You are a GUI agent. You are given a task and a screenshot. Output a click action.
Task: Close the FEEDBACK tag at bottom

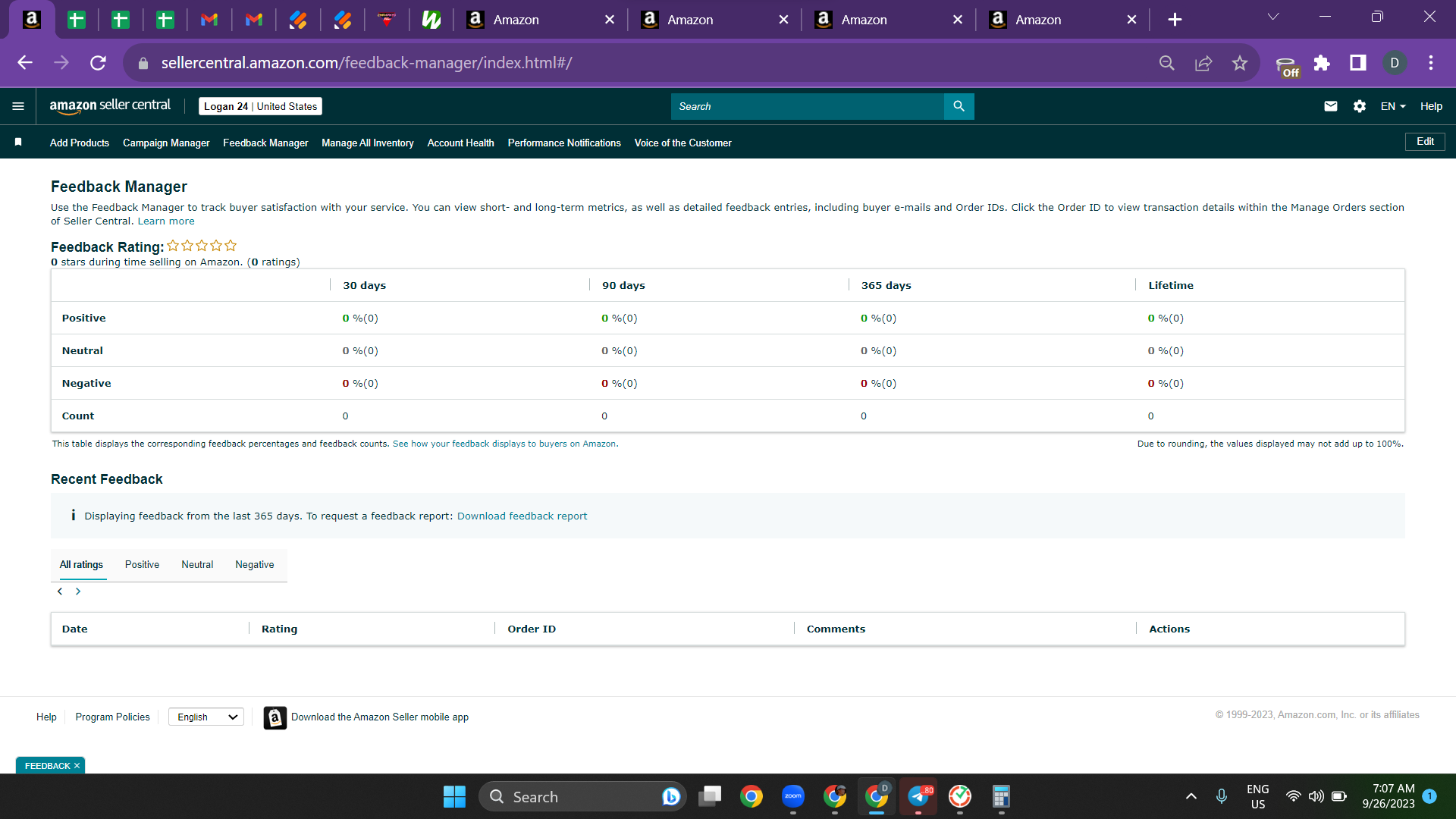(x=77, y=766)
